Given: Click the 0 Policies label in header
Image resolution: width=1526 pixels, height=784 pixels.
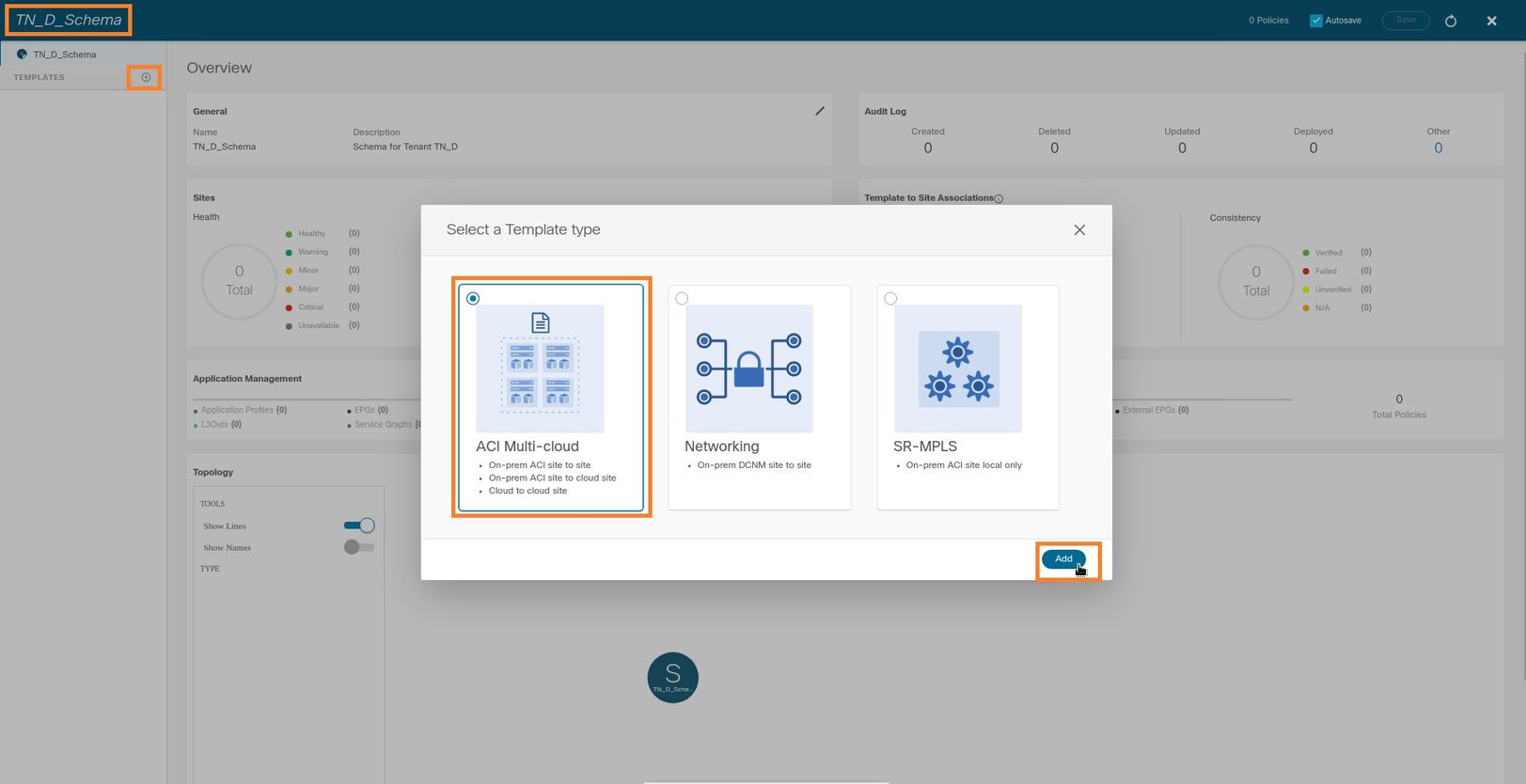Looking at the screenshot, I should pyautogui.click(x=1268, y=20).
